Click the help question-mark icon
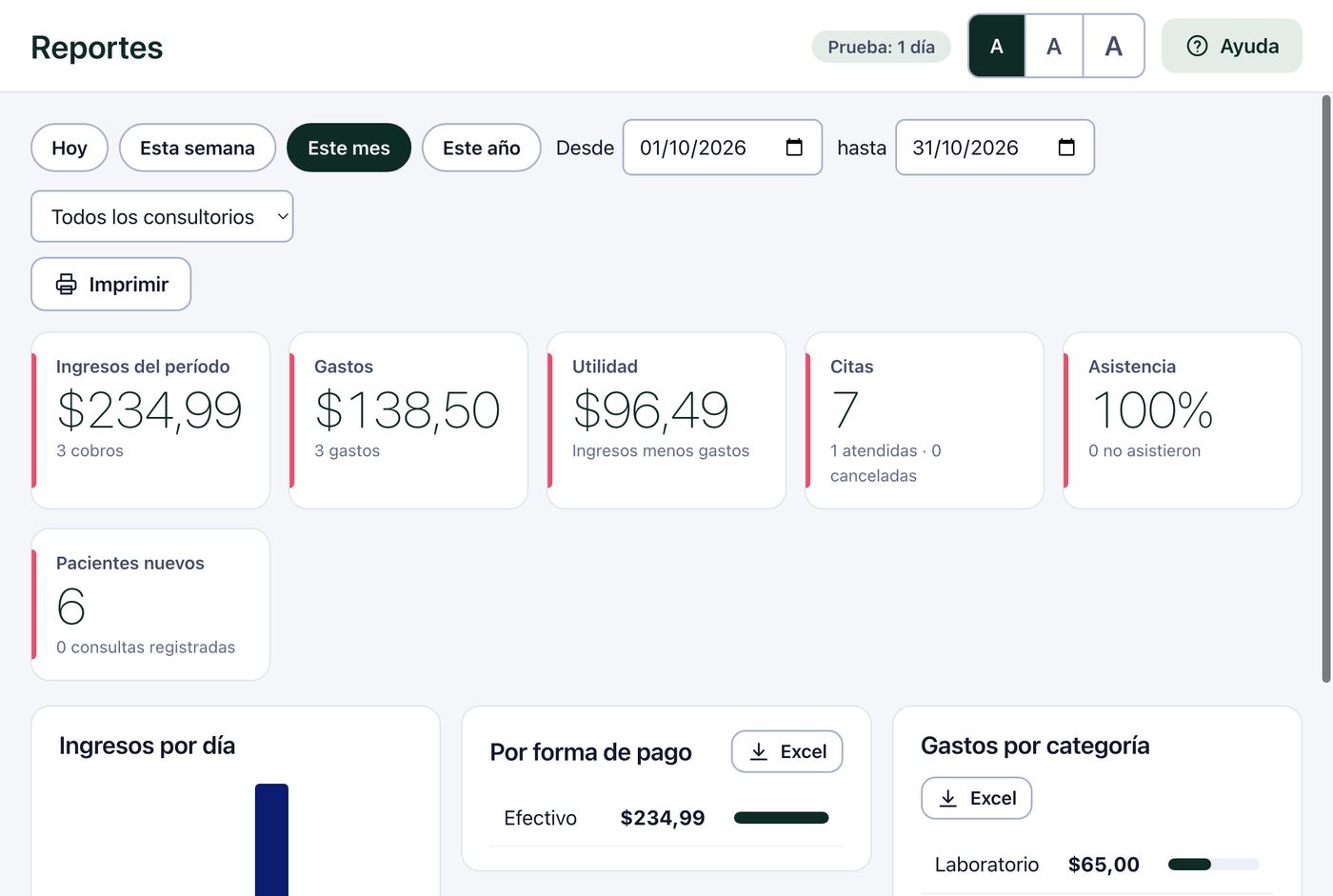This screenshot has width=1333, height=896. 1197,46
